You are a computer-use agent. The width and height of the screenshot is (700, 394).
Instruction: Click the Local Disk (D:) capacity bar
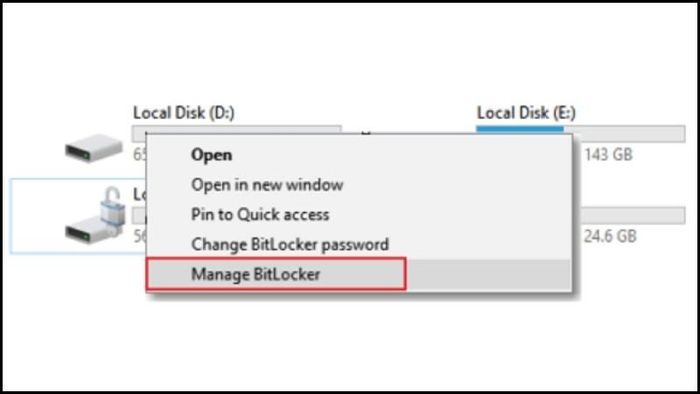[237, 130]
